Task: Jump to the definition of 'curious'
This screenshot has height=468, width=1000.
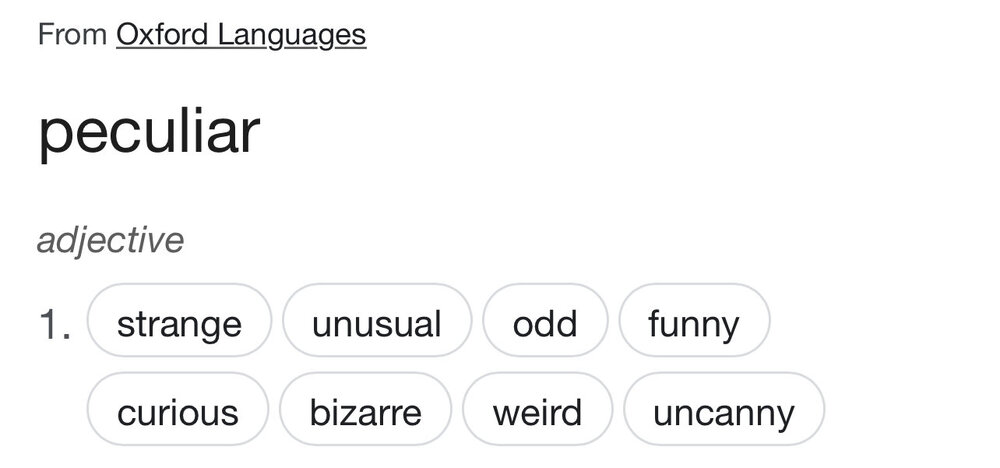Action: point(178,411)
